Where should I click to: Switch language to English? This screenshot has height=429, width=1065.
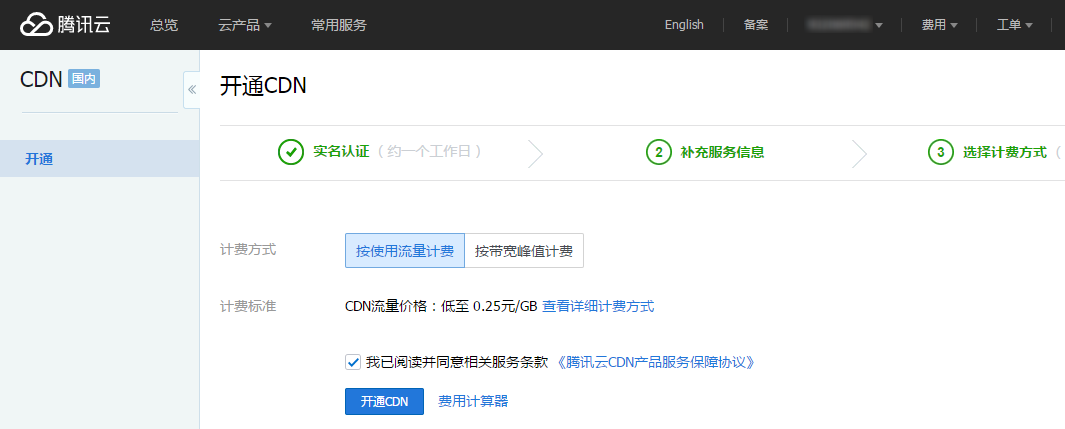(x=684, y=25)
